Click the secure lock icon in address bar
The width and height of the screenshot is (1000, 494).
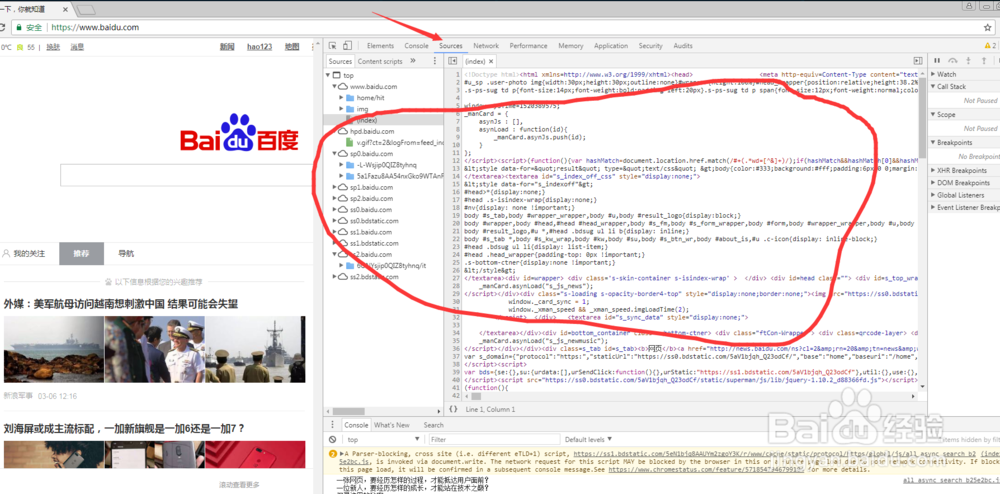pyautogui.click(x=19, y=27)
